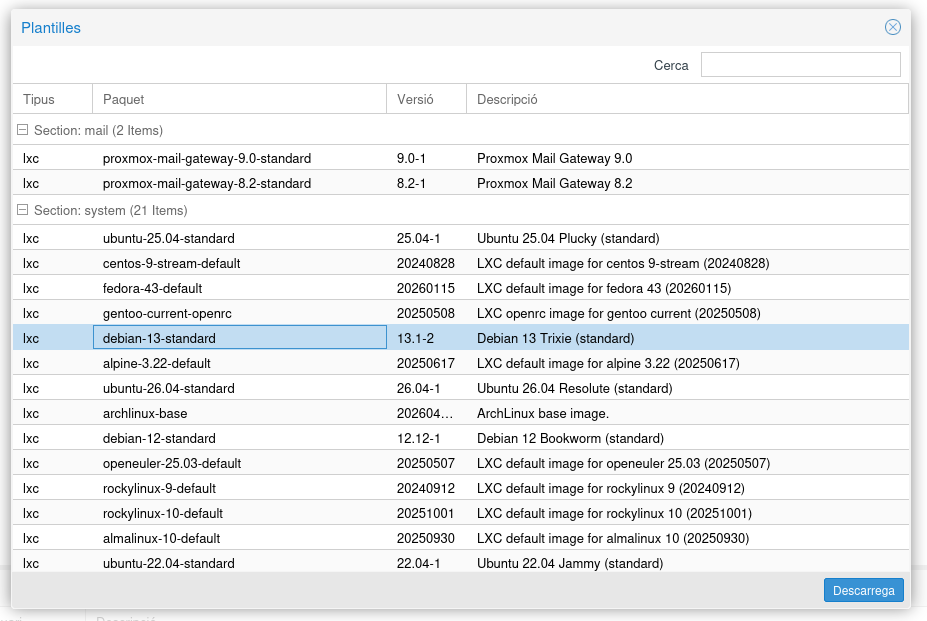Click description Ubuntu 25.04 Plucky (standard)

point(568,238)
